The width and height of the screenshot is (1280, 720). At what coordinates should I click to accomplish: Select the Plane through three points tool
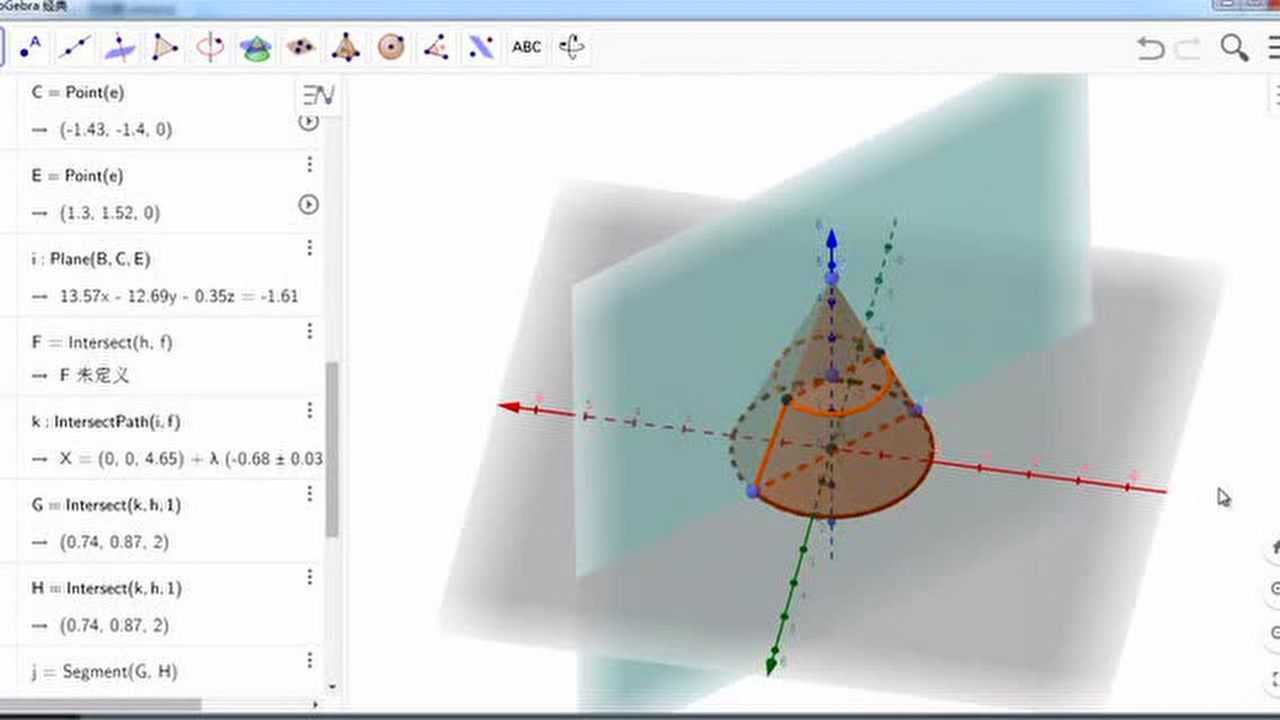(301, 46)
